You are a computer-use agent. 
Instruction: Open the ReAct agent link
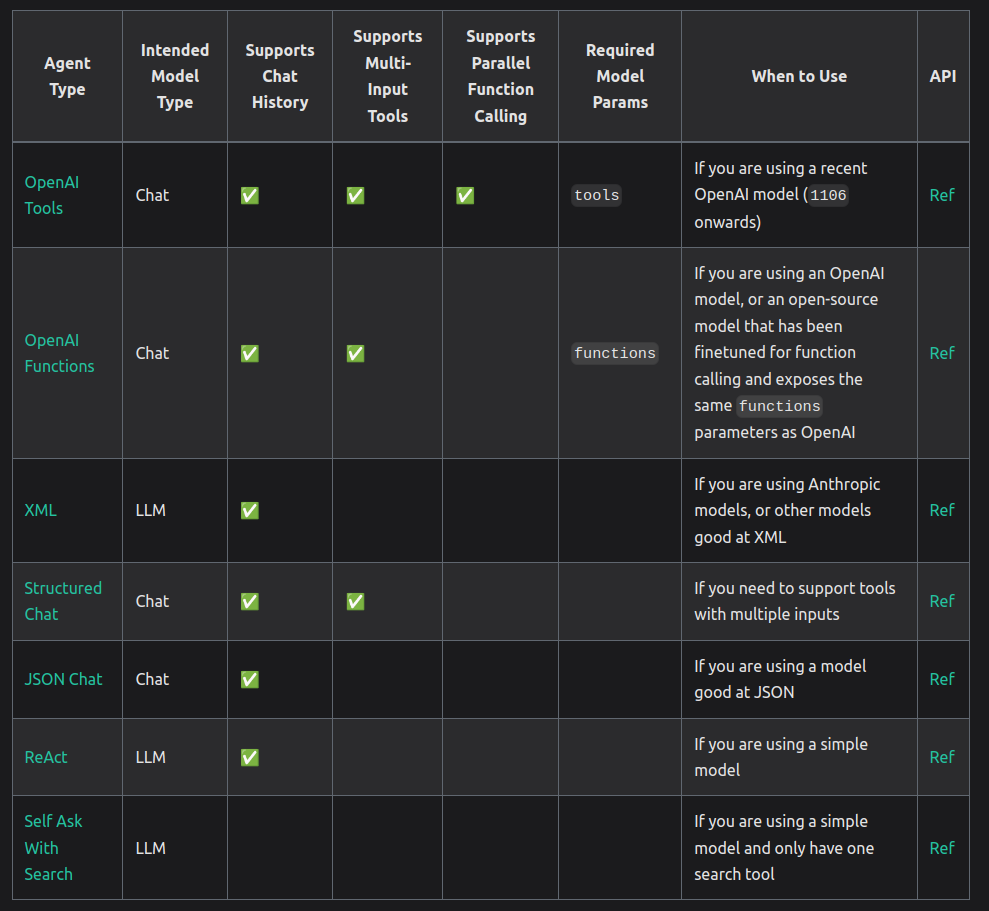click(45, 757)
